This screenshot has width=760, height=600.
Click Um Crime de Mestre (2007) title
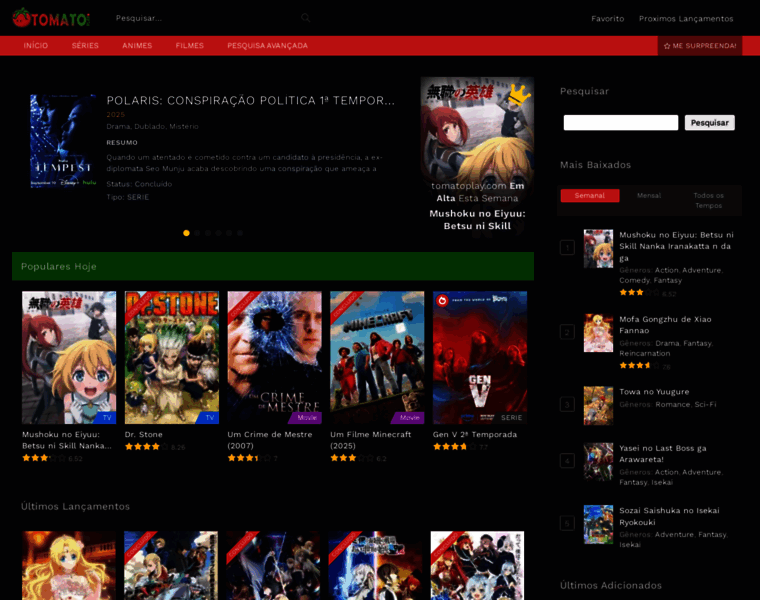pos(270,440)
